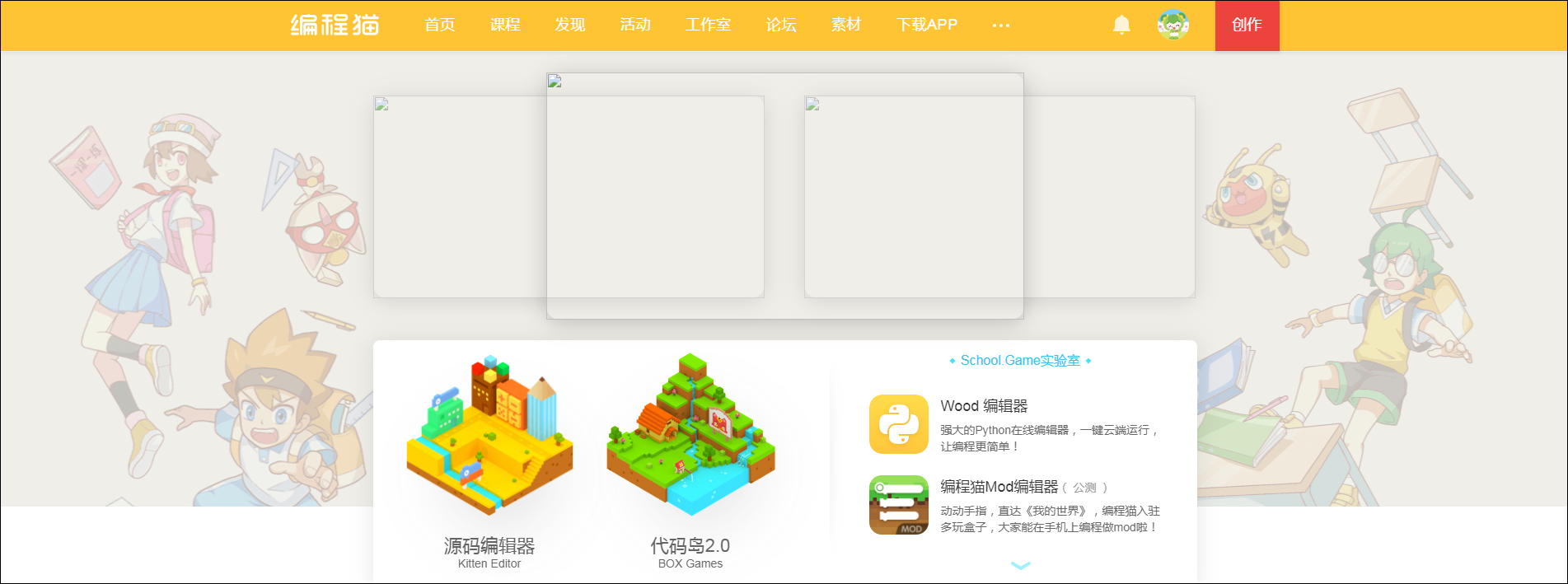The height and width of the screenshot is (584, 1568).
Task: Open the 活动 menu item
Action: click(x=635, y=25)
